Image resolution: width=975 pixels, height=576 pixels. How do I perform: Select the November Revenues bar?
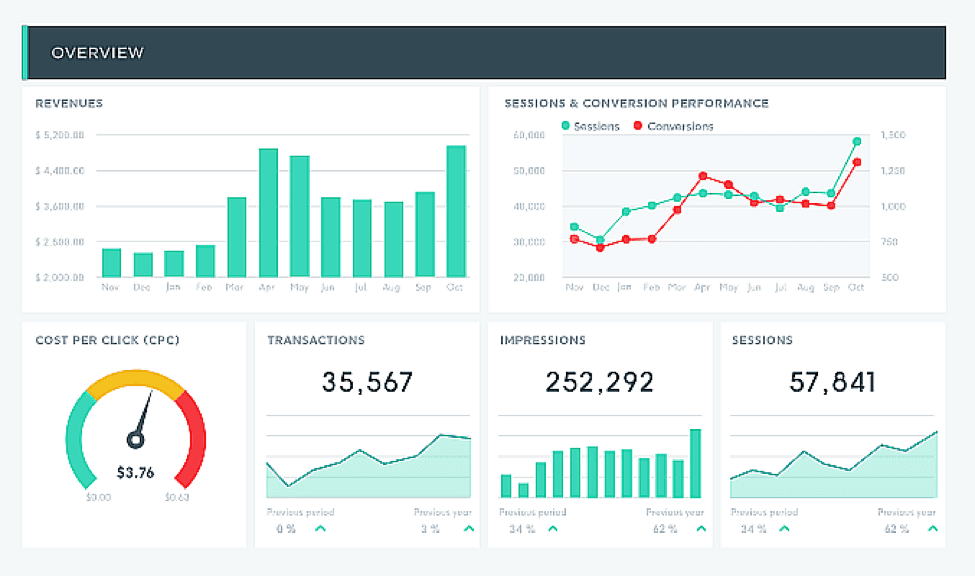click(x=110, y=262)
